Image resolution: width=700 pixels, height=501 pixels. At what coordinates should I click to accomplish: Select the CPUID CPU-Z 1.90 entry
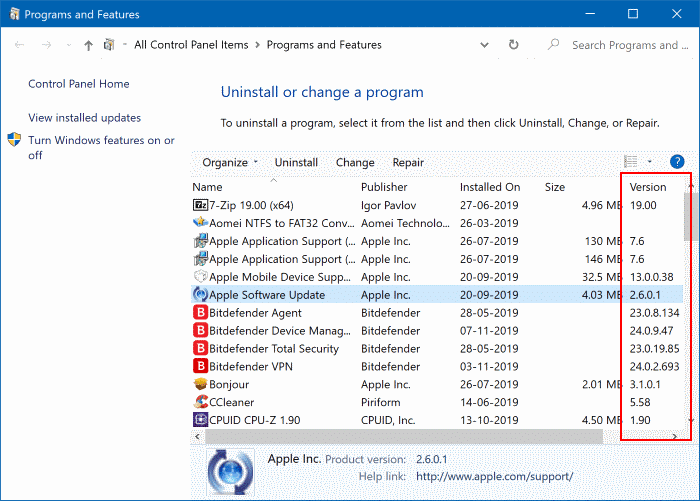(x=254, y=420)
